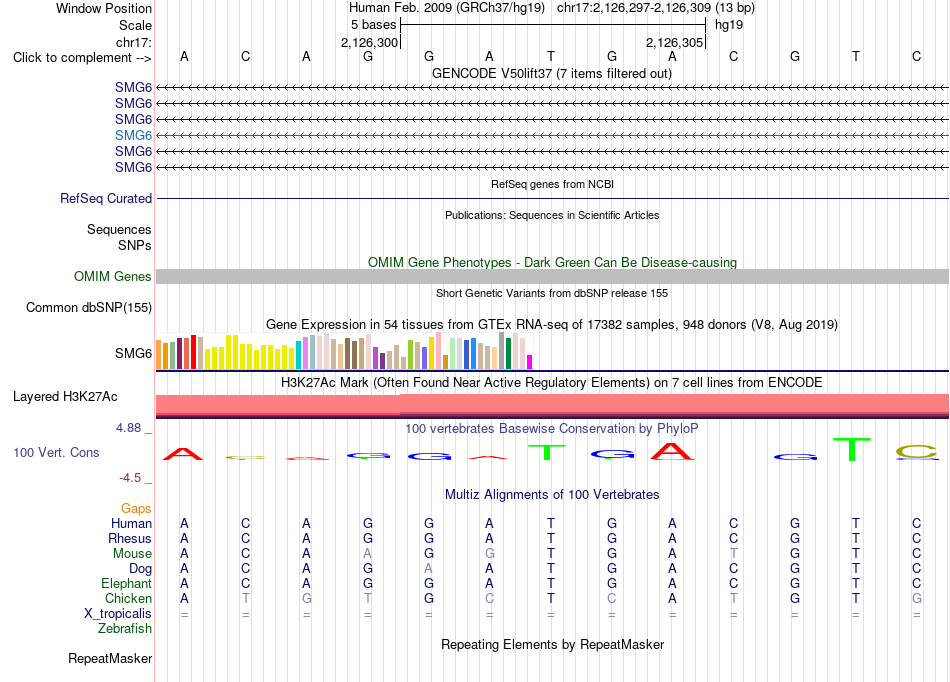Click the pink H3K27Ac signal band
This screenshot has width=950, height=682.
pos(552,405)
